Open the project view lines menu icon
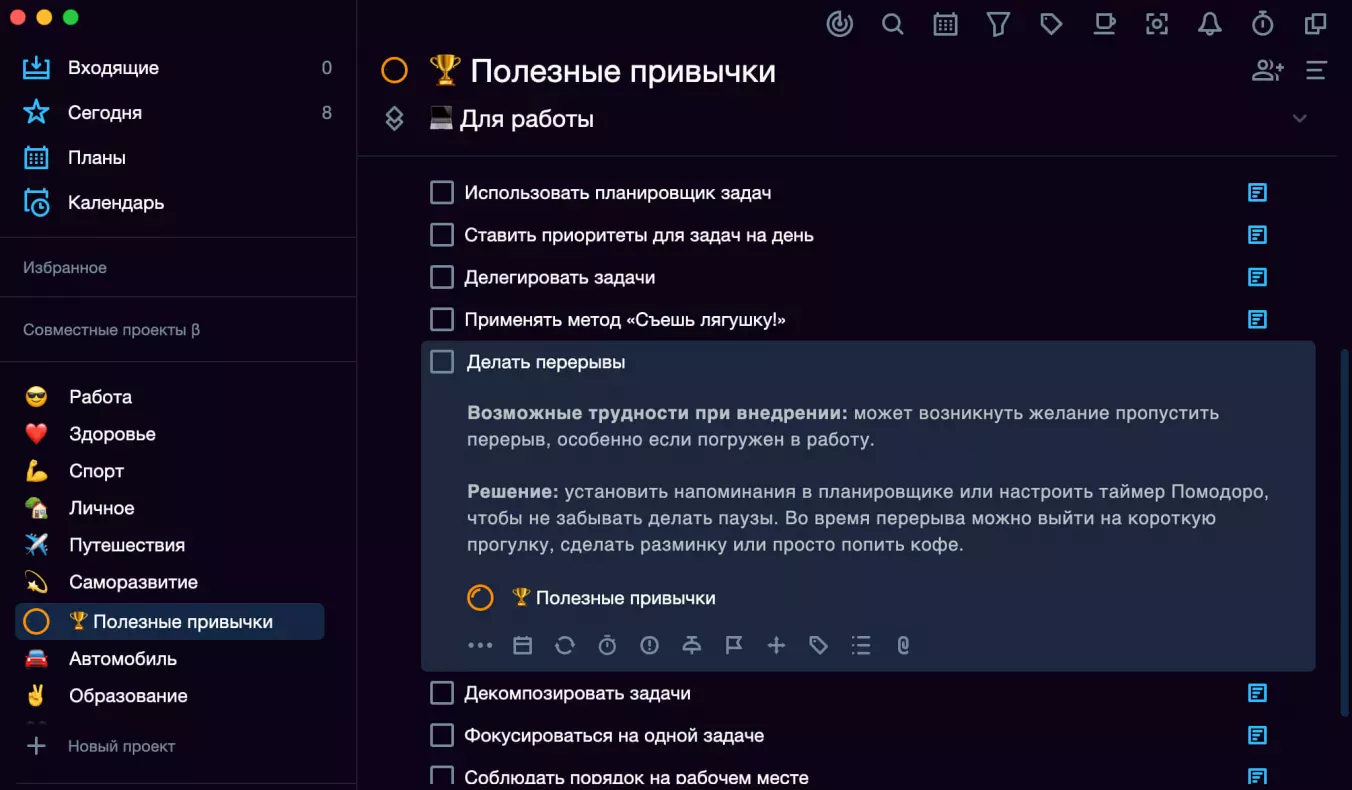The height and width of the screenshot is (790, 1352). [1316, 71]
